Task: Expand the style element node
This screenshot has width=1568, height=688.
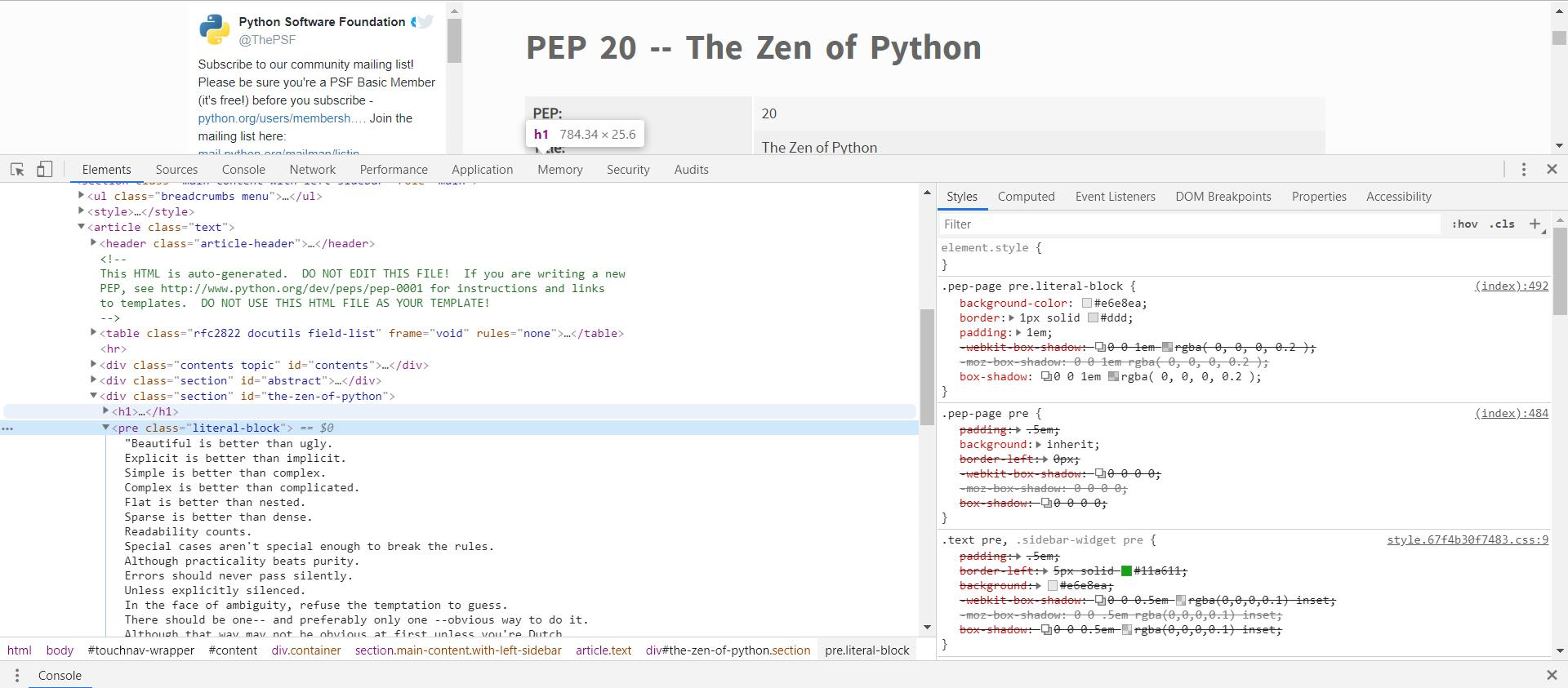Action: click(81, 211)
